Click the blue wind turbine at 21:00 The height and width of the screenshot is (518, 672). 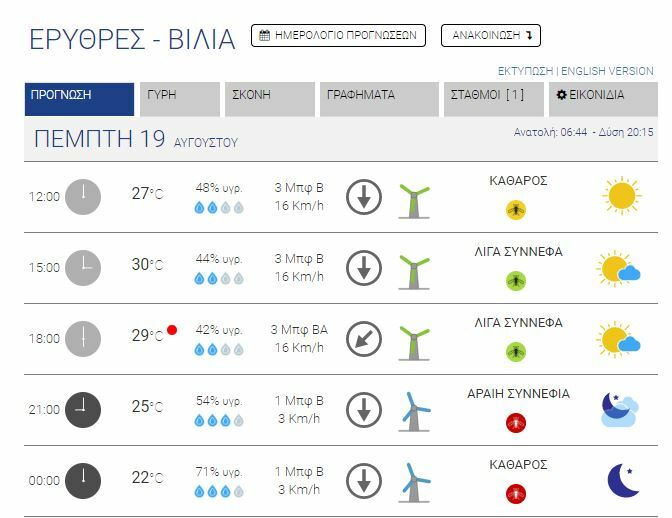[413, 410]
